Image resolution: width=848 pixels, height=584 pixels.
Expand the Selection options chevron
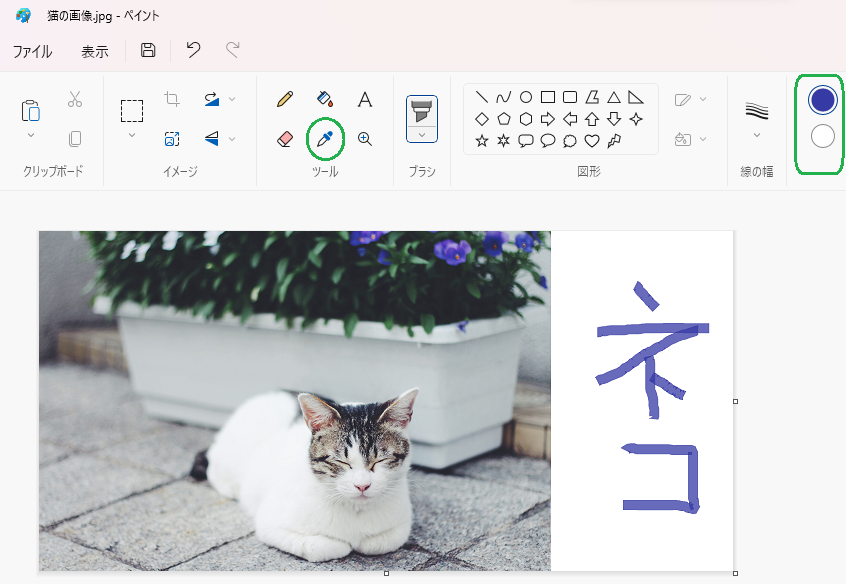pyautogui.click(x=132, y=135)
